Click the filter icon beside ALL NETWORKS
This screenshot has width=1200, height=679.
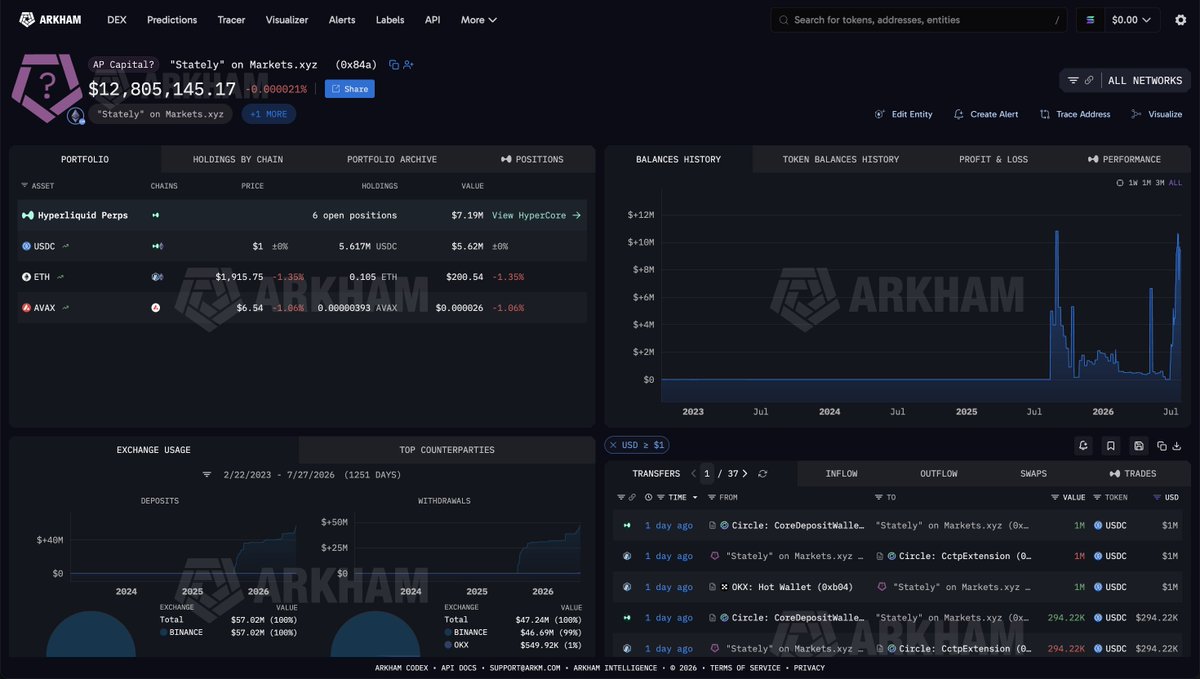click(1073, 81)
